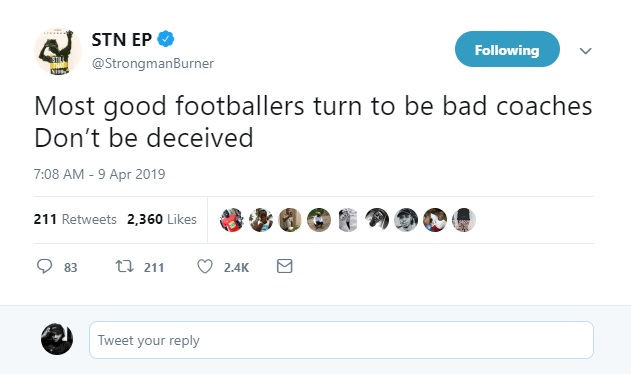View the 211 Retweets list
This screenshot has width=631, height=374.
(75, 219)
